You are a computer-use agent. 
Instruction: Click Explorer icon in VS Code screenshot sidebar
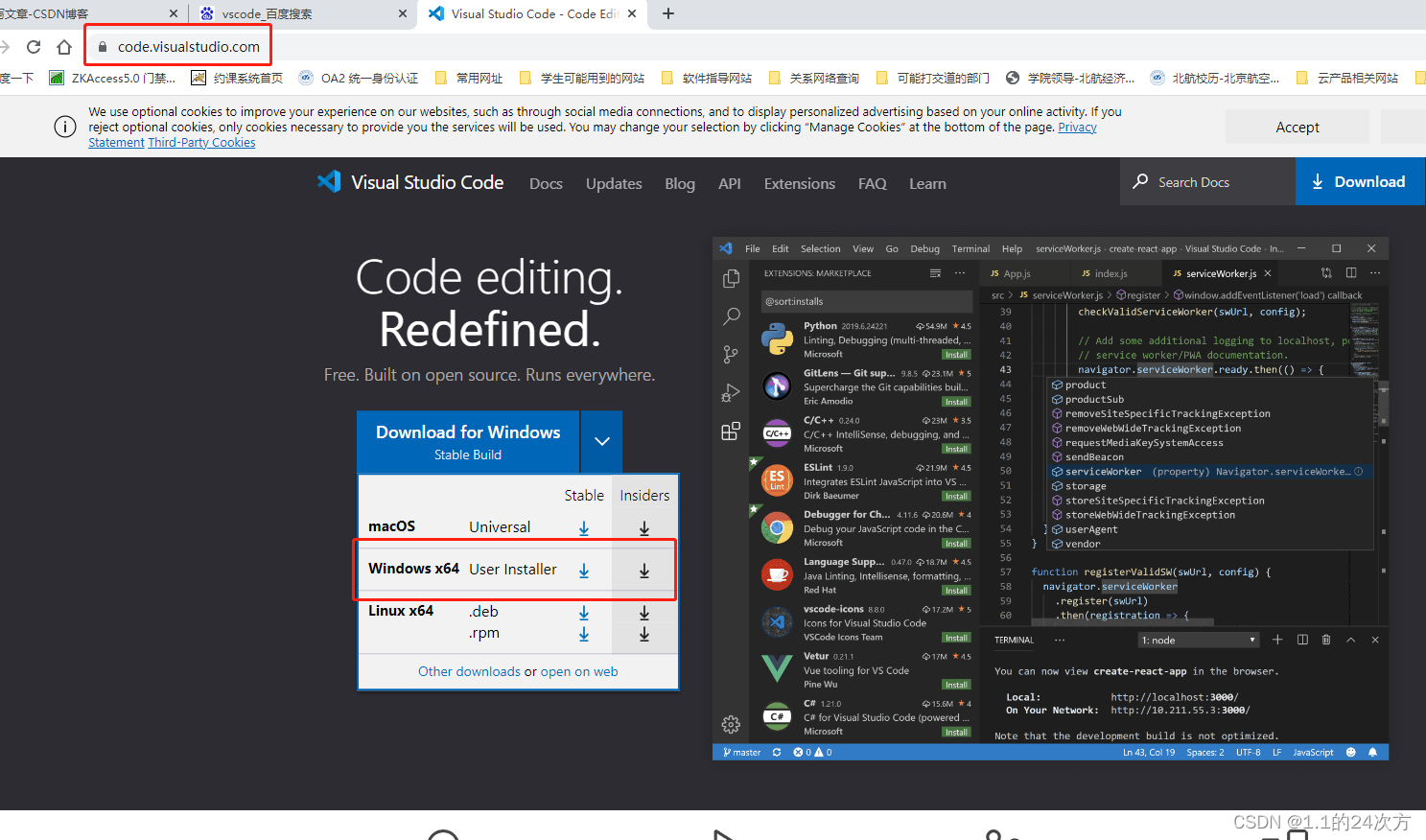731,278
